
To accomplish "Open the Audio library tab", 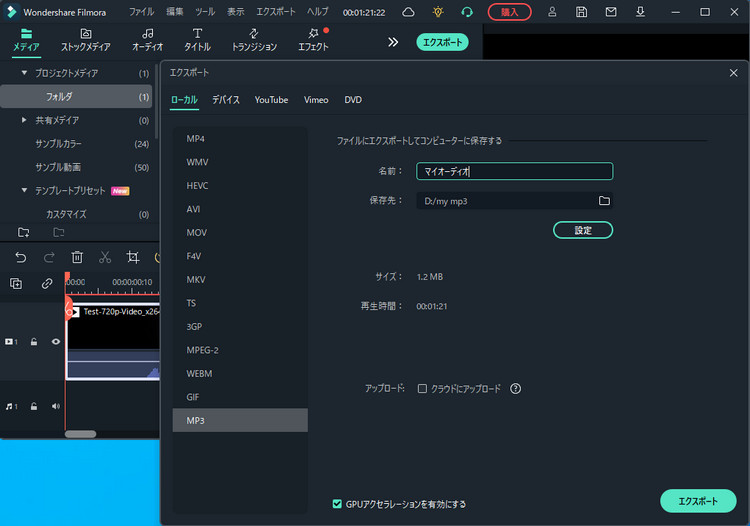I will 148,40.
